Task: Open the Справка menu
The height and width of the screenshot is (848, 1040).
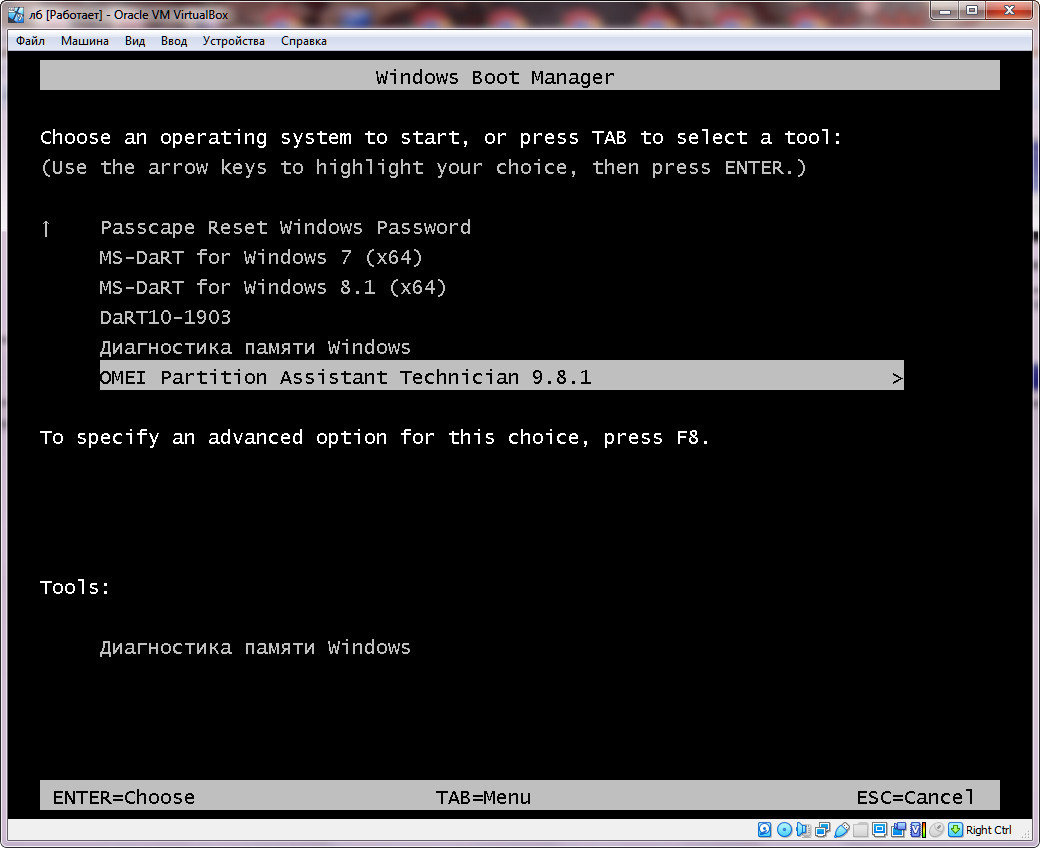Action: pyautogui.click(x=304, y=41)
